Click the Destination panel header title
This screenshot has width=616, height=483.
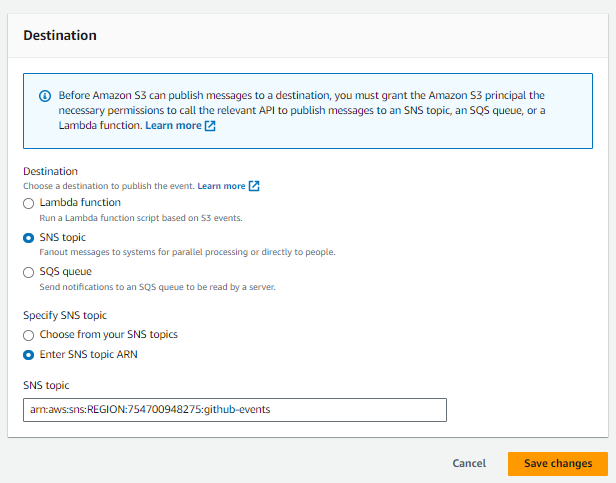[60, 35]
